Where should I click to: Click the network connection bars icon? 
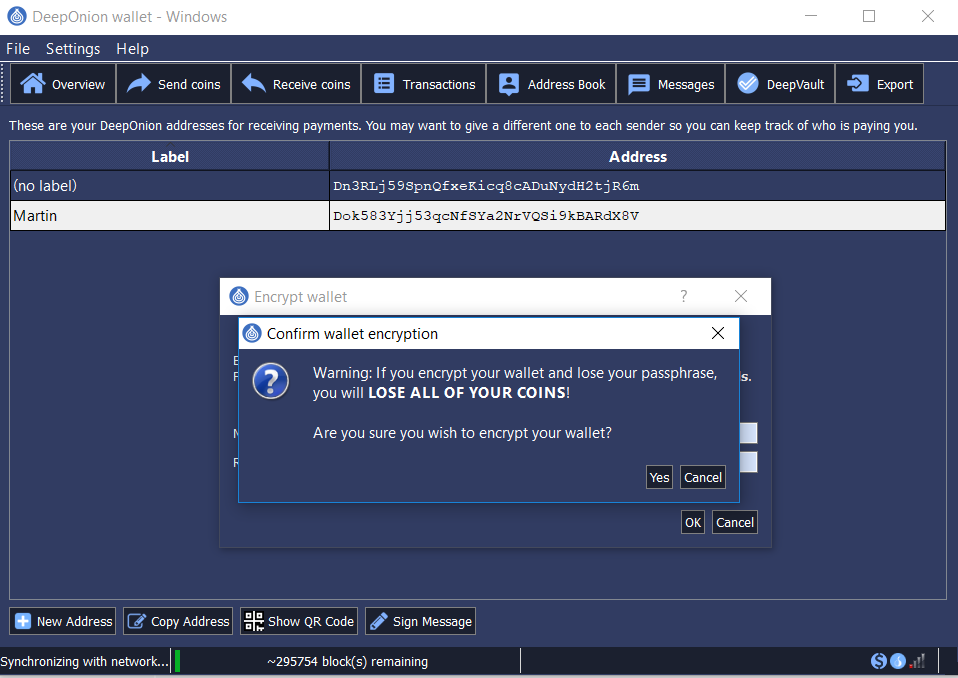coord(917,661)
